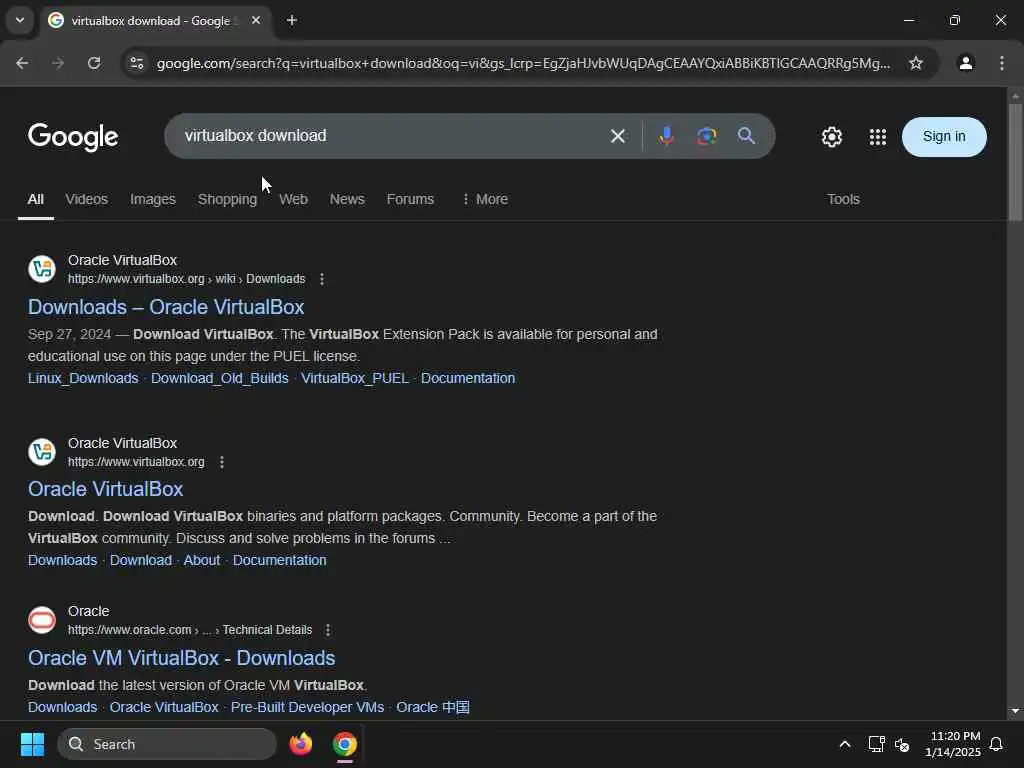
Task: Start a voice search with the microphone
Action: click(x=666, y=136)
